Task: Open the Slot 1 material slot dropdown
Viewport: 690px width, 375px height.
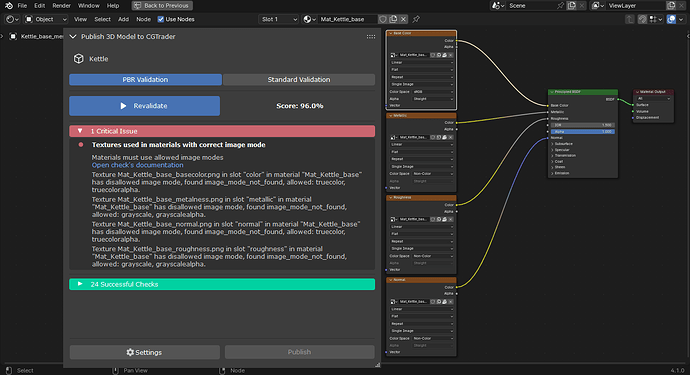Action: point(279,19)
